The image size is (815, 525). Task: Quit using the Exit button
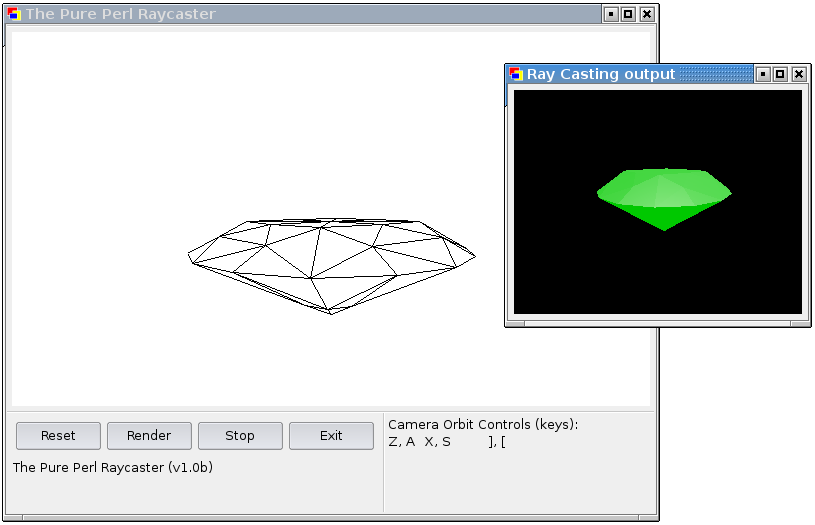[331, 436]
